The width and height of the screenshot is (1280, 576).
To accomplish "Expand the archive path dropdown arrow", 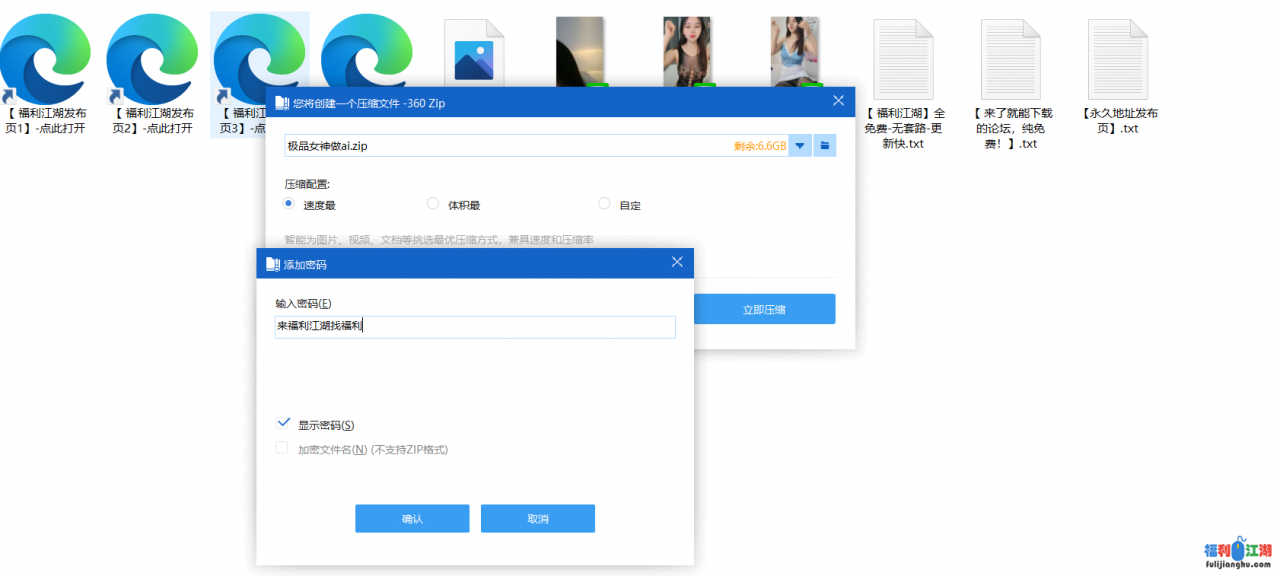I will pos(800,146).
